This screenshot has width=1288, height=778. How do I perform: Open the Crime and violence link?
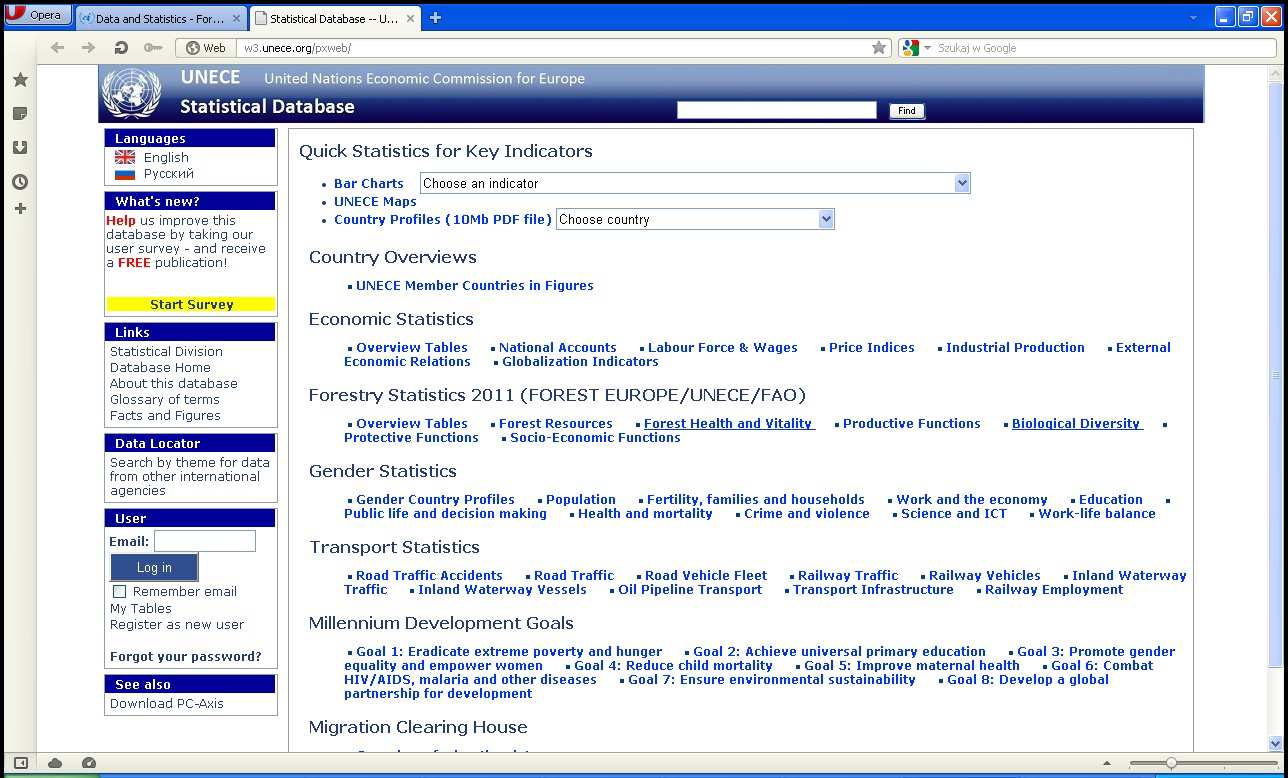pyautogui.click(x=807, y=513)
